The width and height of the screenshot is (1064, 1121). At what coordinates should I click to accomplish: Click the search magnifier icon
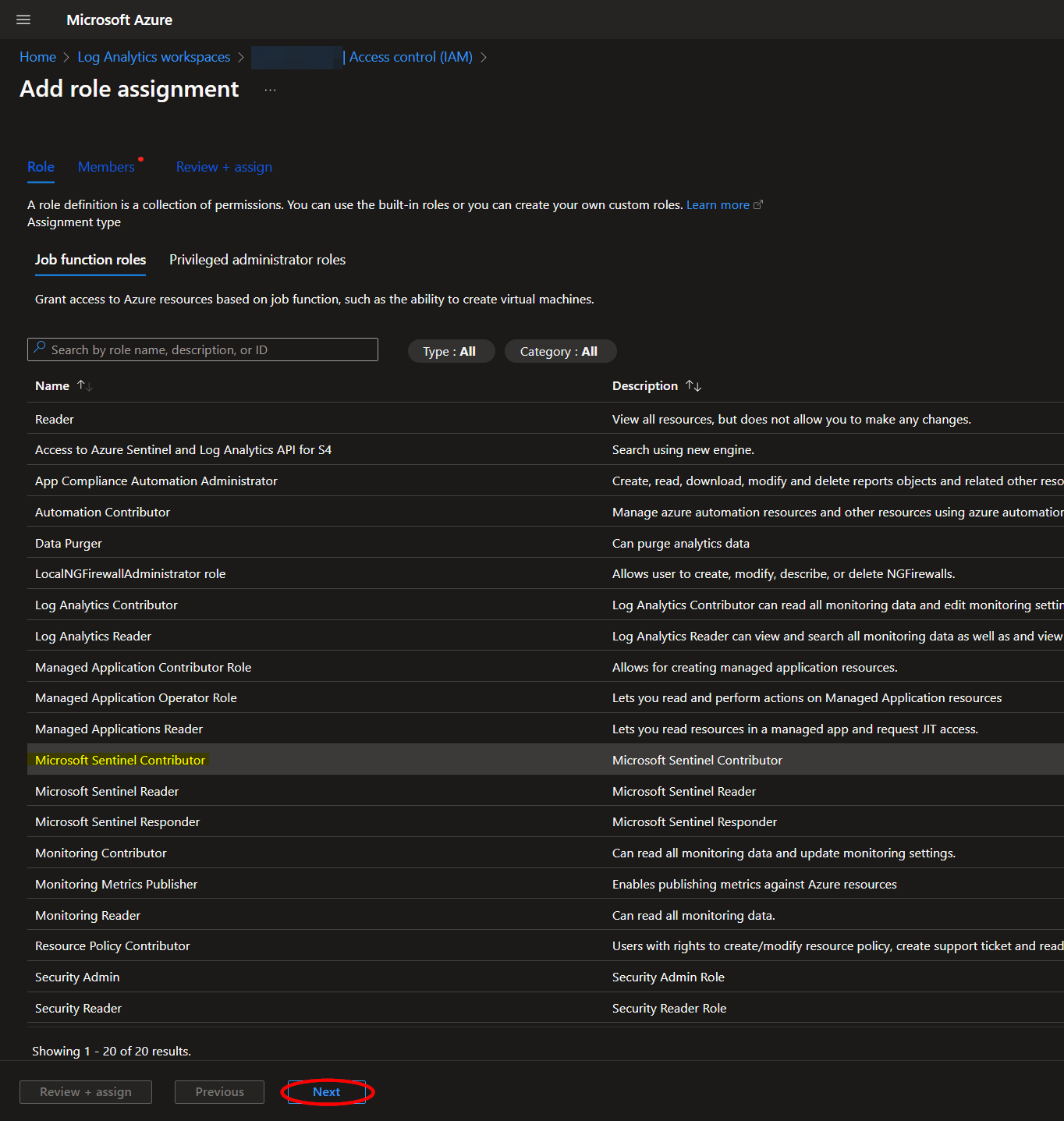40,349
